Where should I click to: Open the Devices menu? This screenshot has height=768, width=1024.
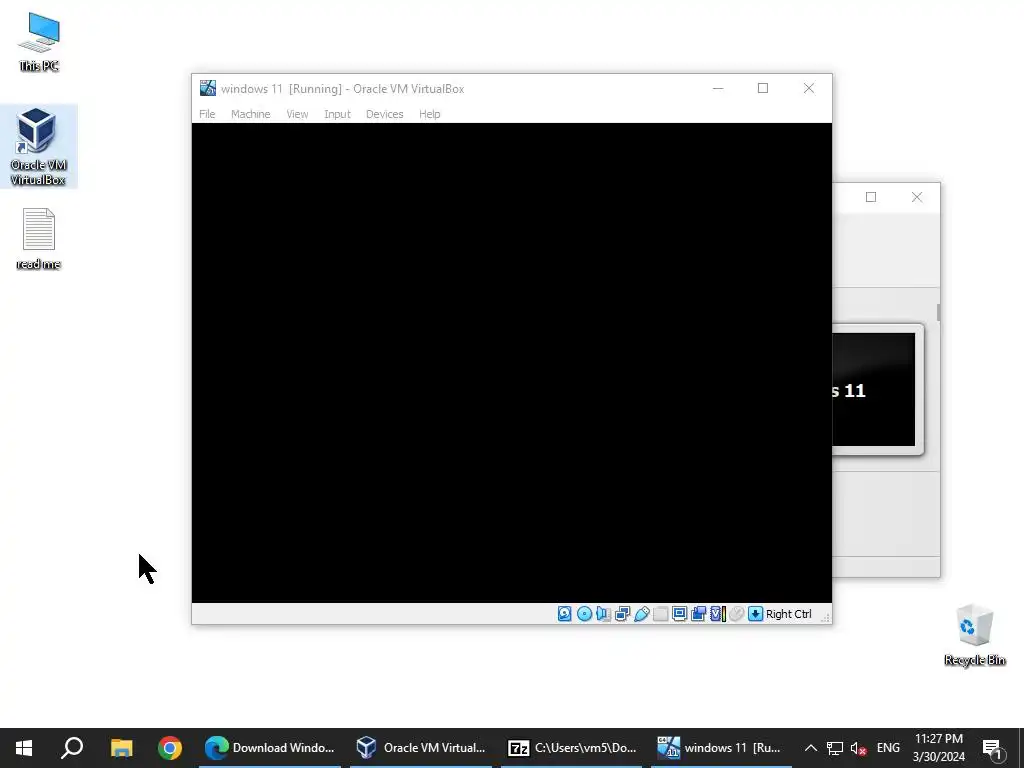click(385, 114)
